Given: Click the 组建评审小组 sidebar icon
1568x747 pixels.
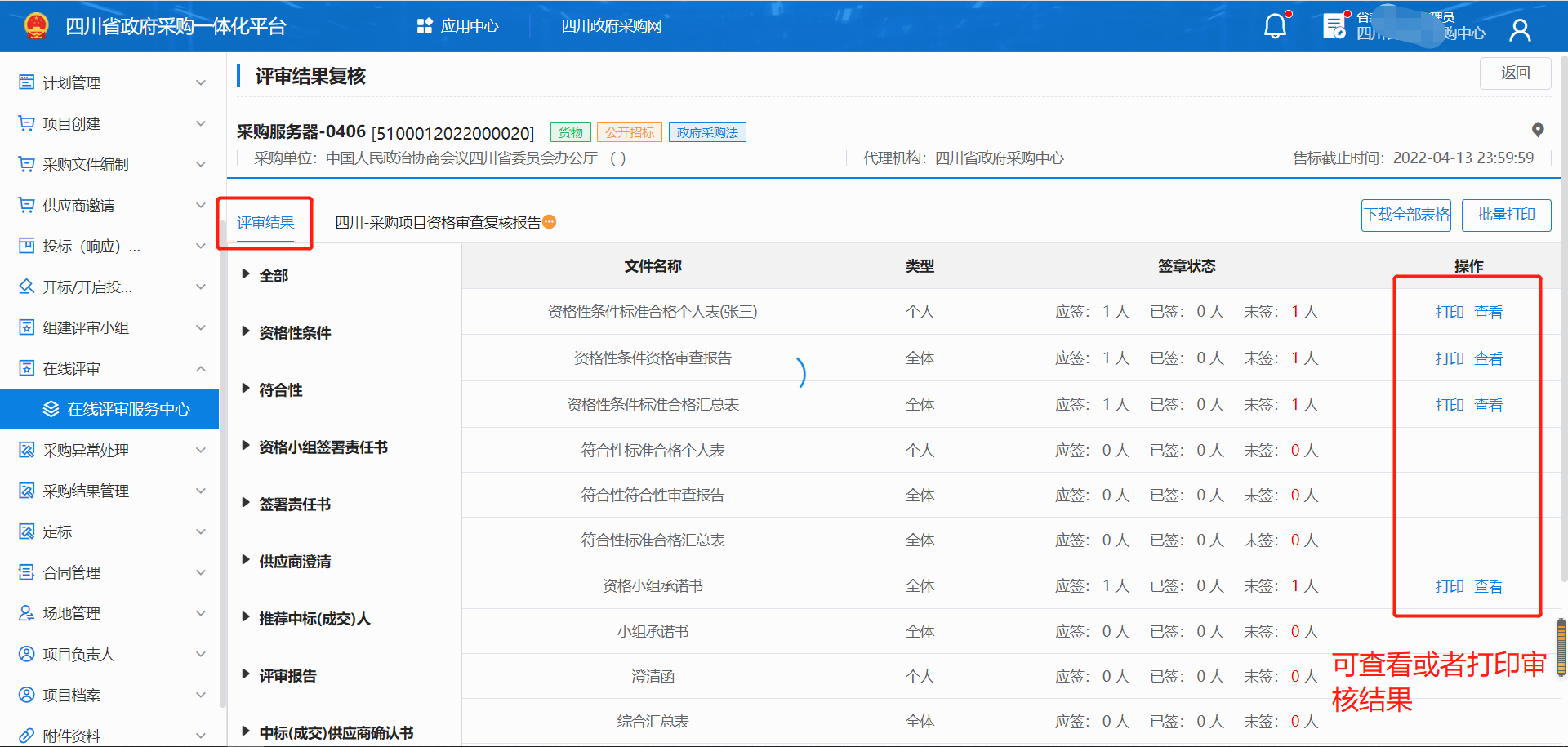Looking at the screenshot, I should click(27, 327).
